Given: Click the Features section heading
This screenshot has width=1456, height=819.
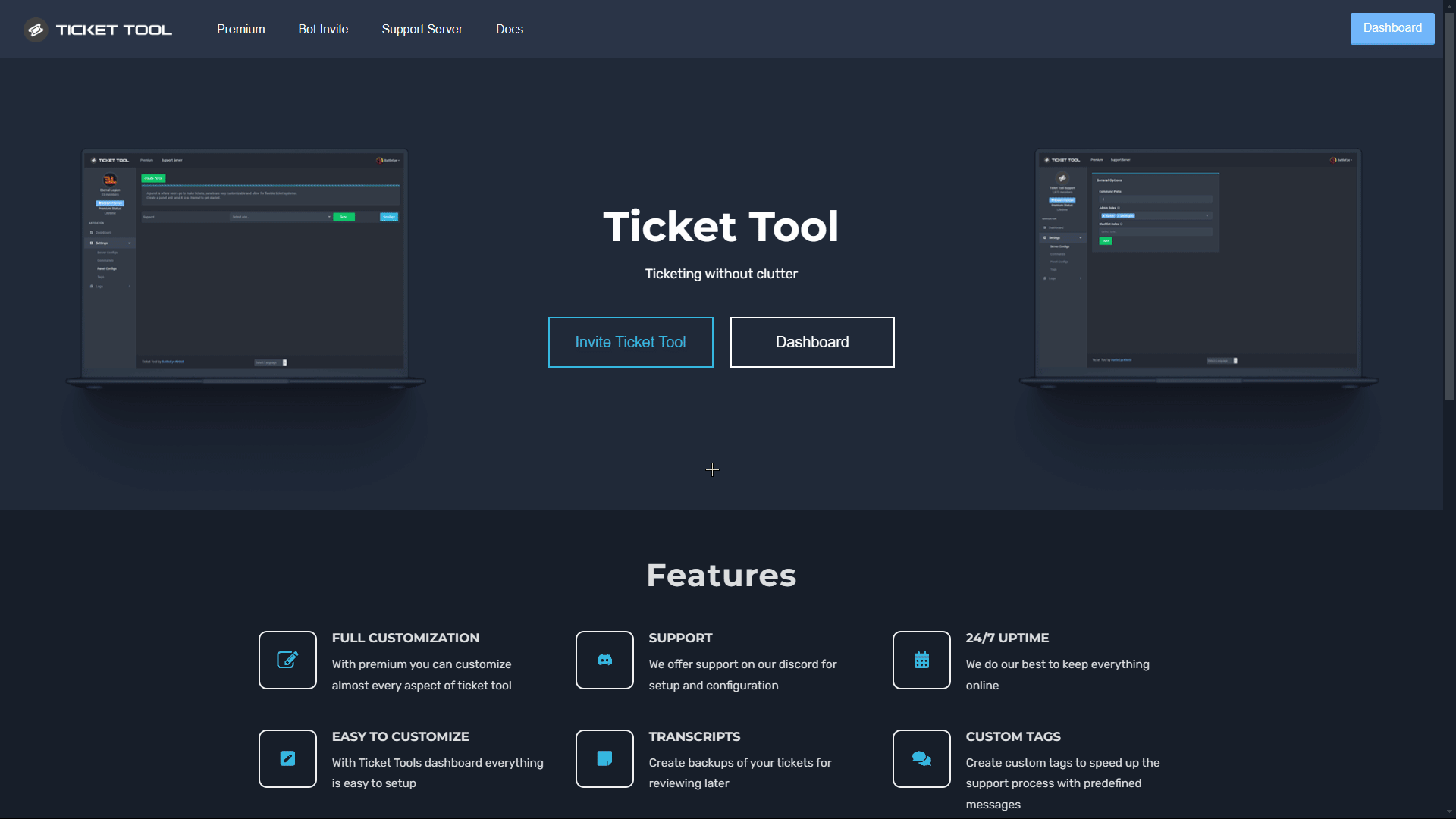Looking at the screenshot, I should click(721, 575).
